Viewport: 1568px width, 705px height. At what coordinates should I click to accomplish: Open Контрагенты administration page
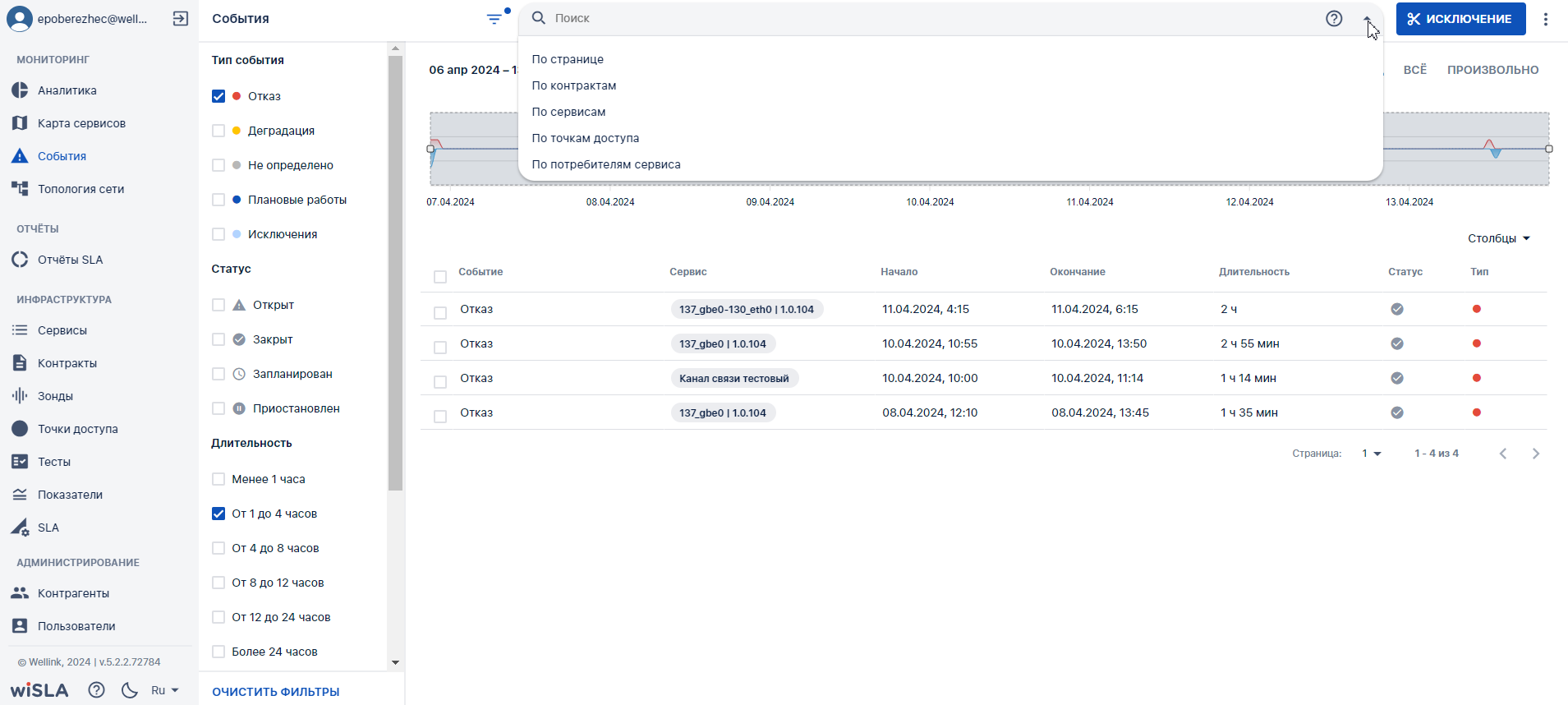pos(73,593)
